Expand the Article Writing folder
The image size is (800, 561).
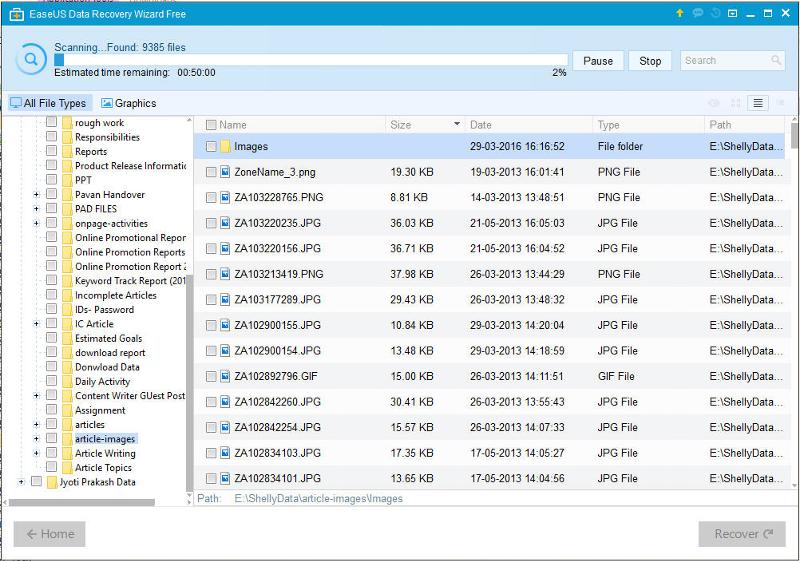pyautogui.click(x=36, y=453)
